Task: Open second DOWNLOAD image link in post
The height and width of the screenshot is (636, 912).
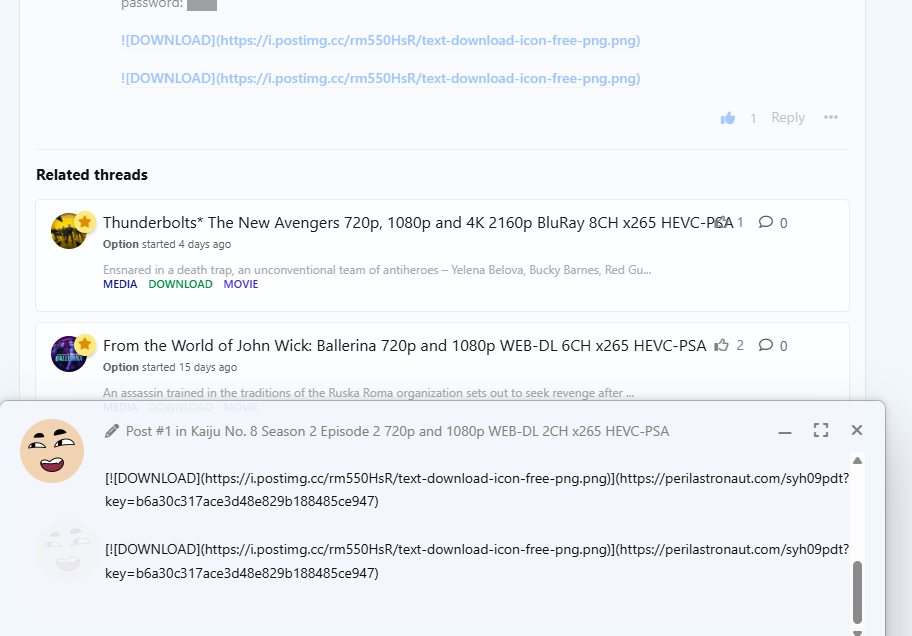Action: tap(380, 78)
